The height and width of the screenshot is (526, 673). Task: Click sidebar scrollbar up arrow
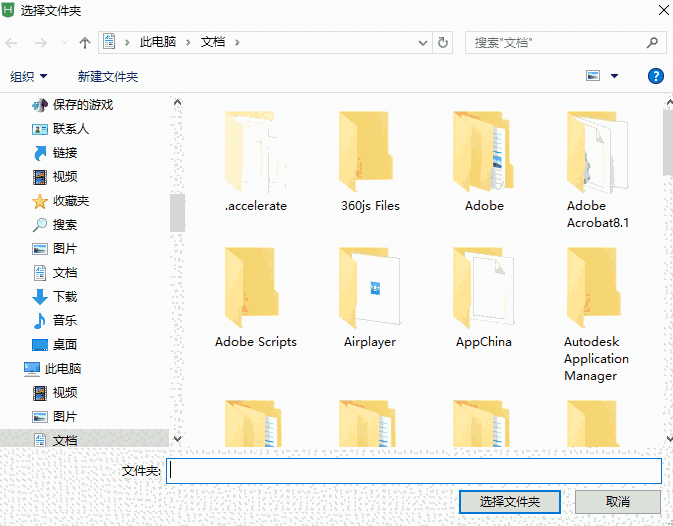177,103
